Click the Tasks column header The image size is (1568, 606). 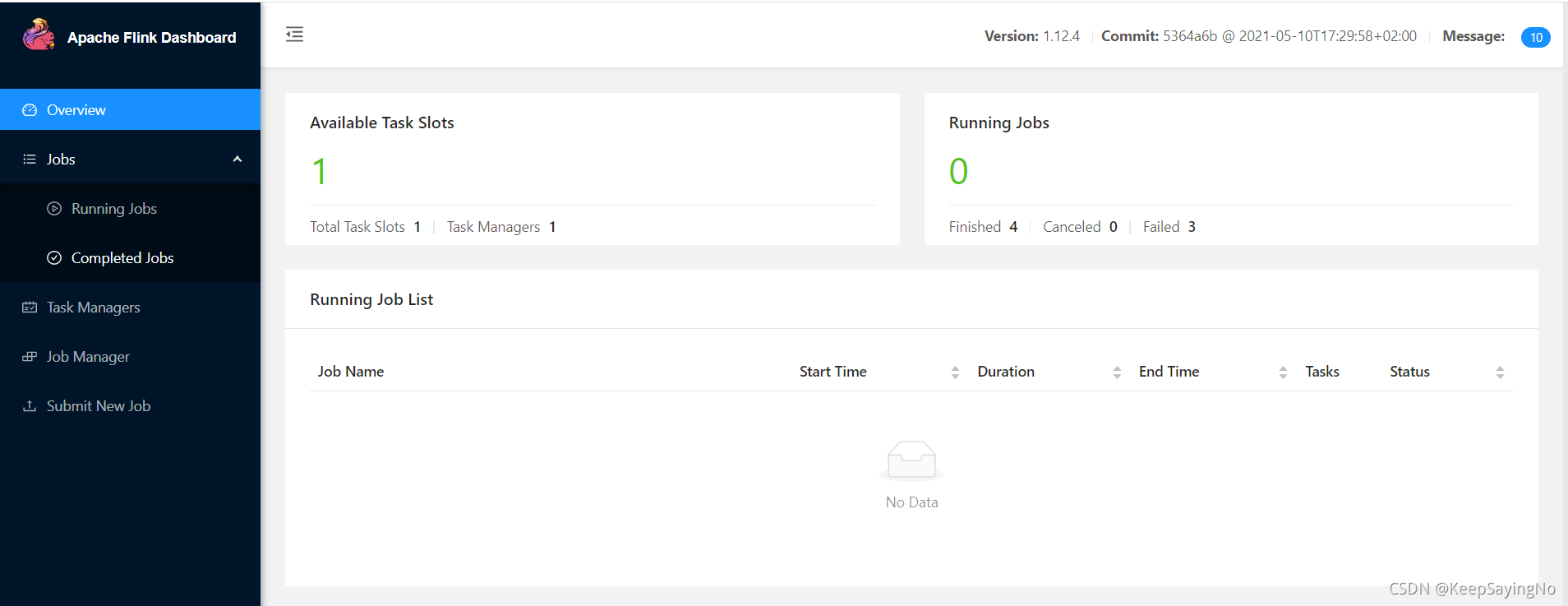click(1322, 372)
